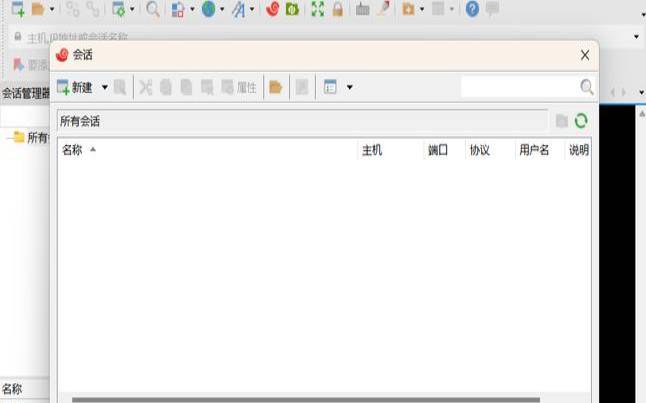Click the grayed copy icon in 会话 dialog

tap(166, 87)
